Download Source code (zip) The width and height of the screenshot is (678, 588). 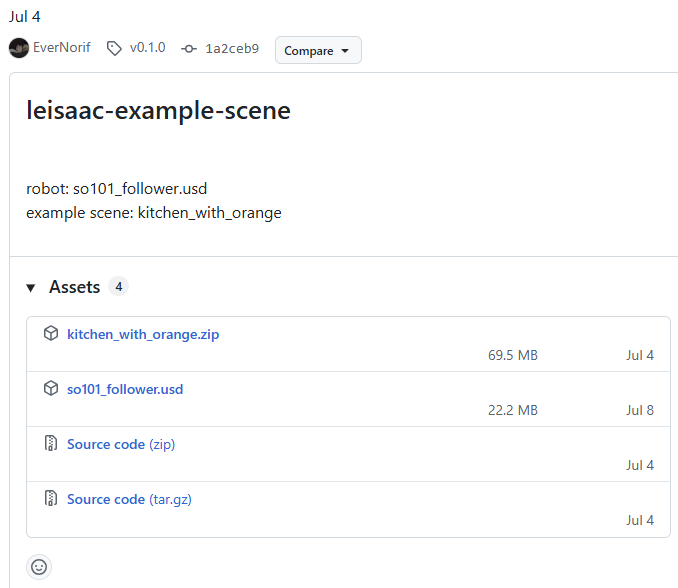(121, 444)
